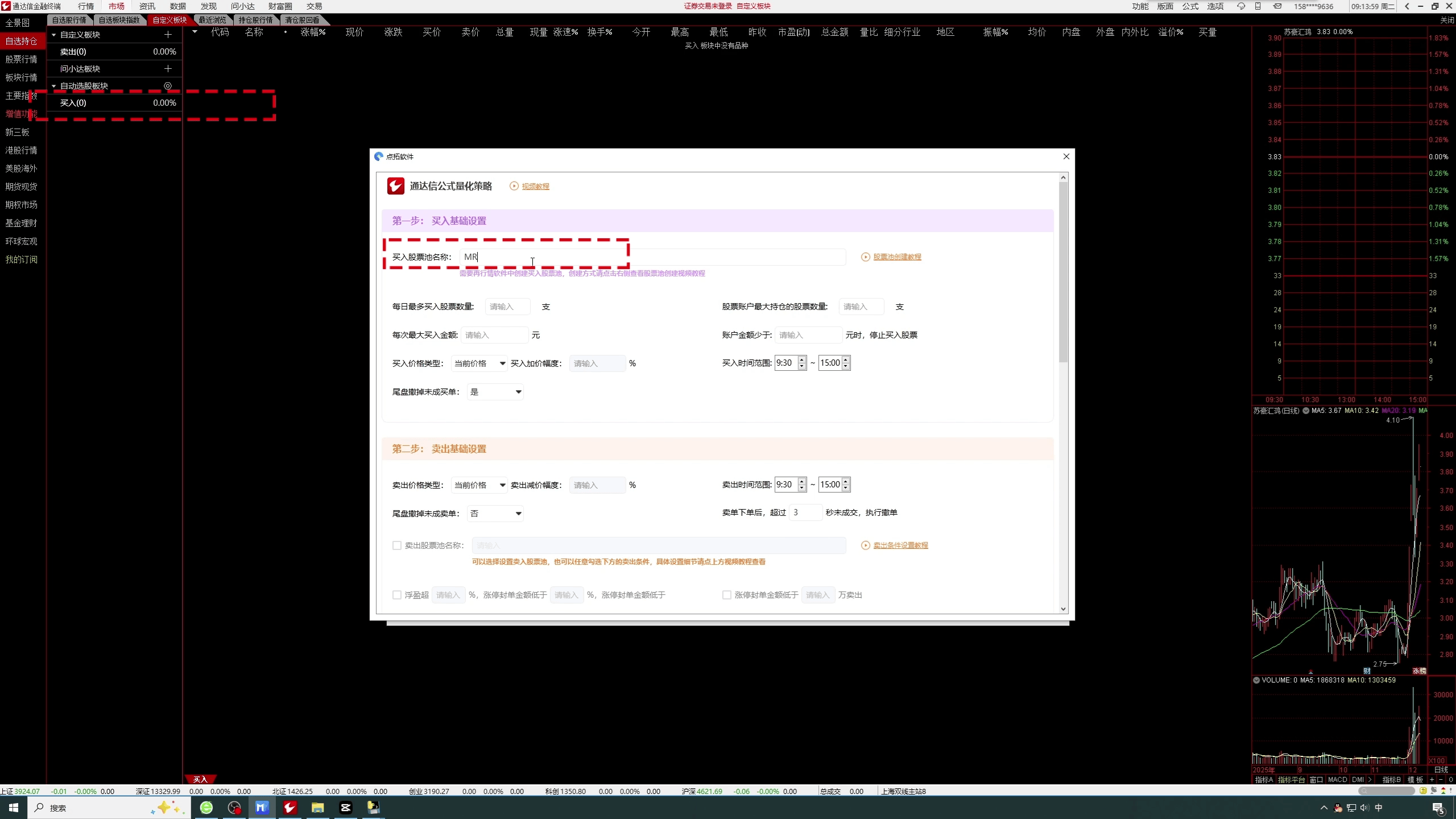Screen dimensions: 1456x819
Task: Open the 买入价格类型 dropdown
Action: coord(479,363)
